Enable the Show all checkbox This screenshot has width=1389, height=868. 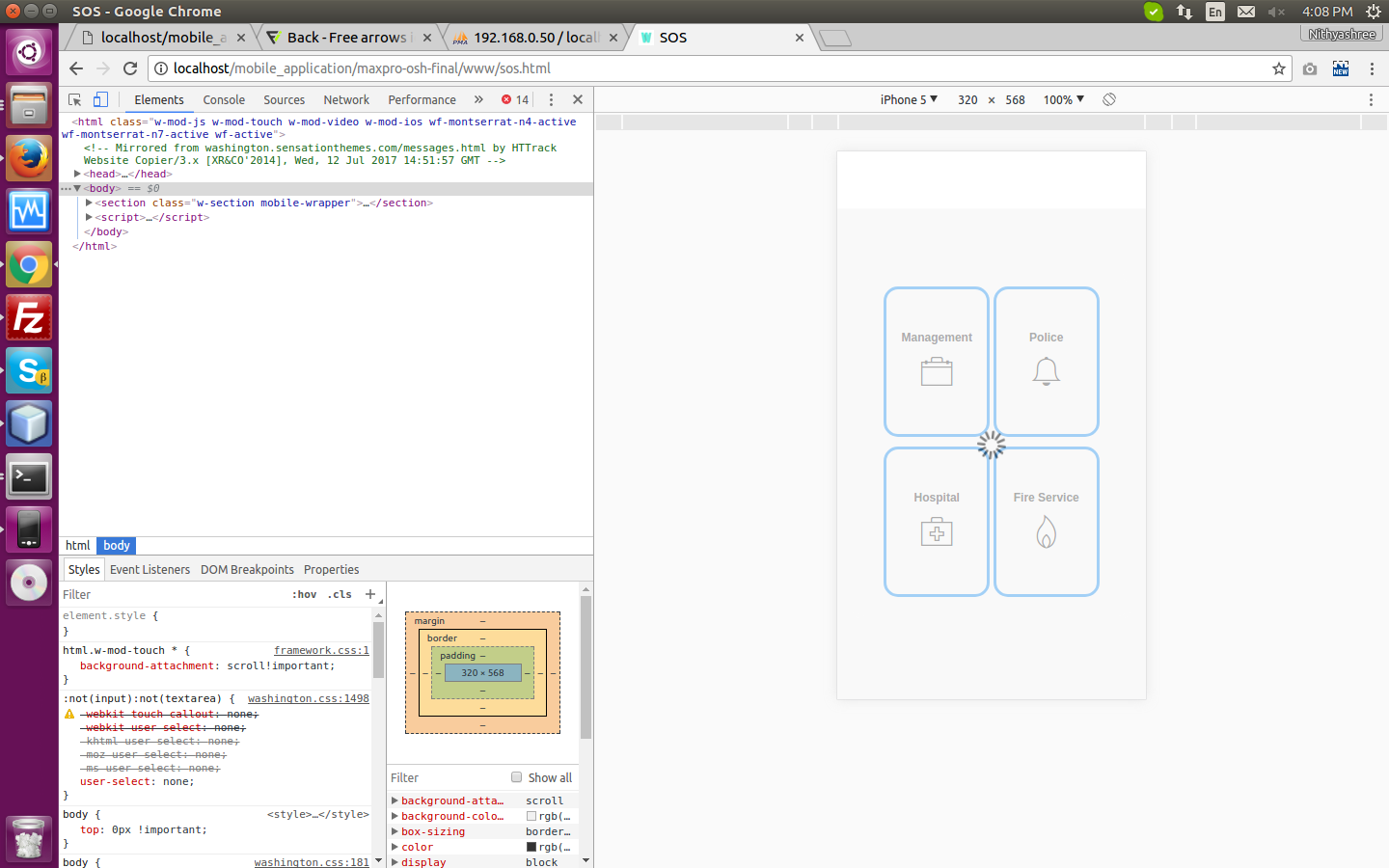(x=516, y=777)
